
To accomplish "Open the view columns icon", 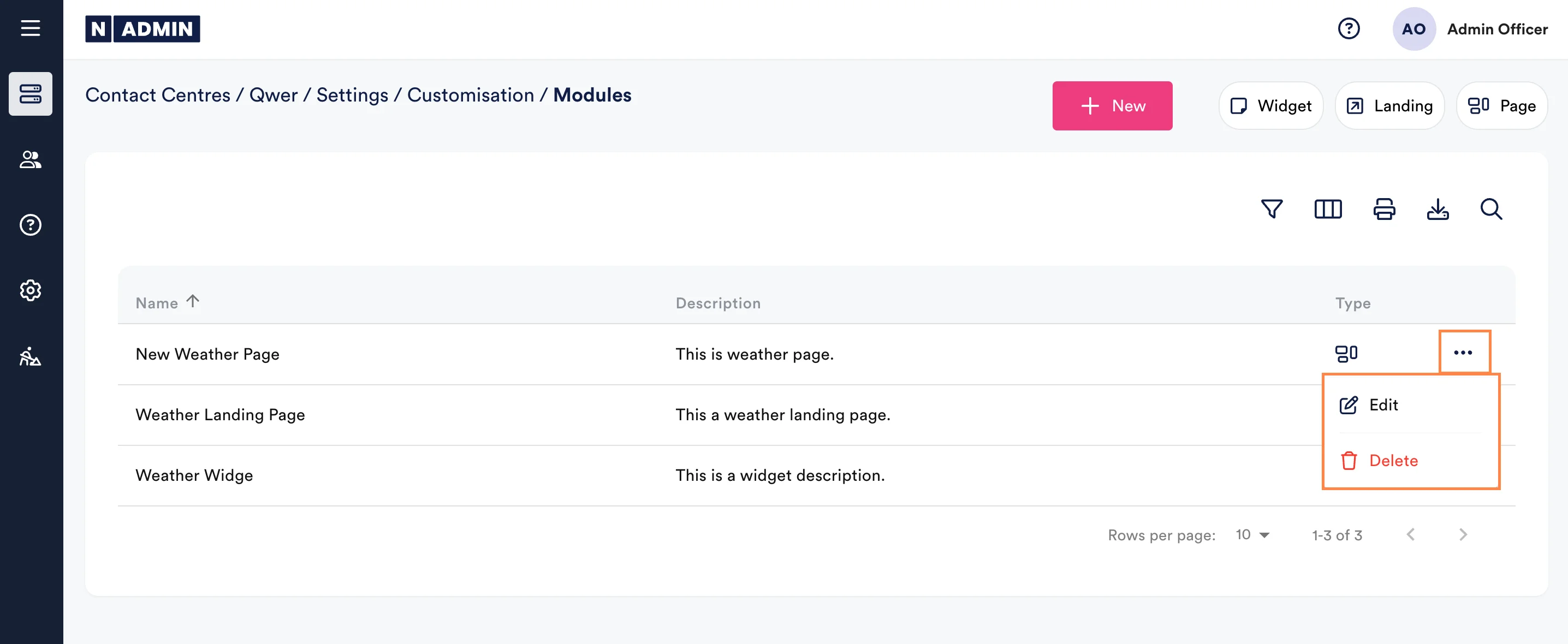I will pos(1328,209).
